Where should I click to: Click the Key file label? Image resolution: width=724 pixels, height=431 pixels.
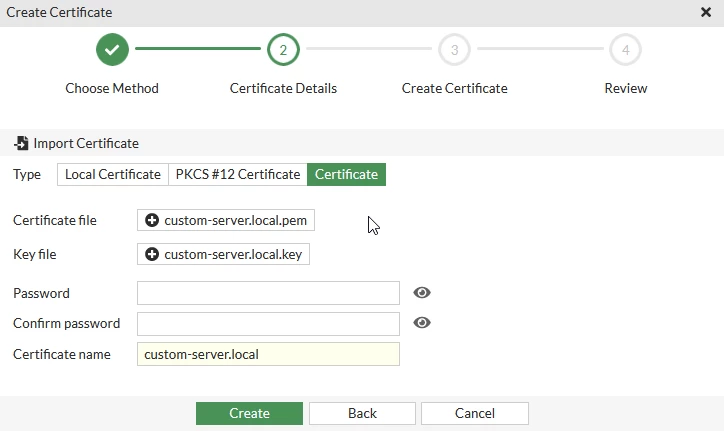coord(35,255)
